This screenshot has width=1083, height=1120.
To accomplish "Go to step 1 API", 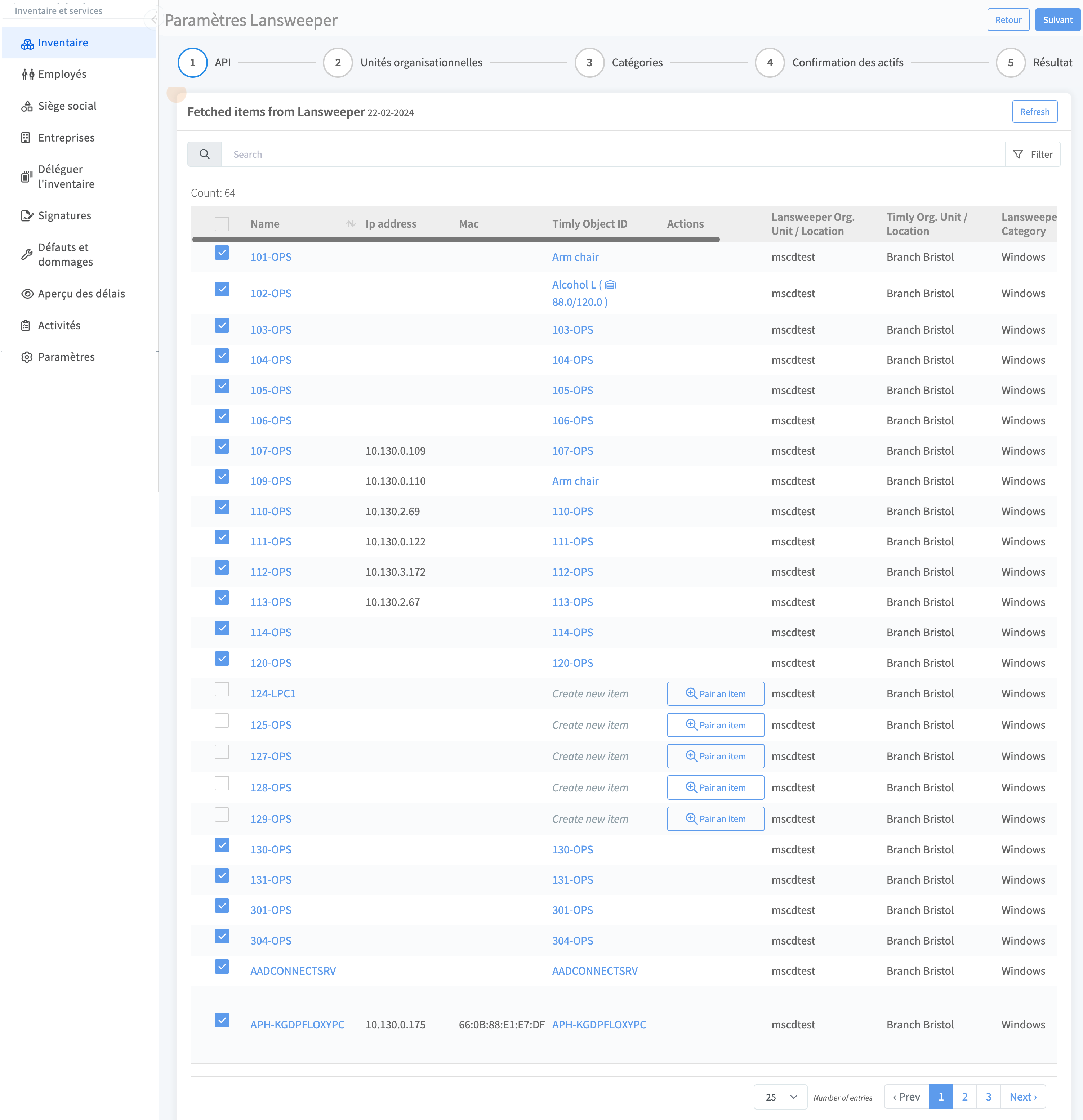I will 193,63.
